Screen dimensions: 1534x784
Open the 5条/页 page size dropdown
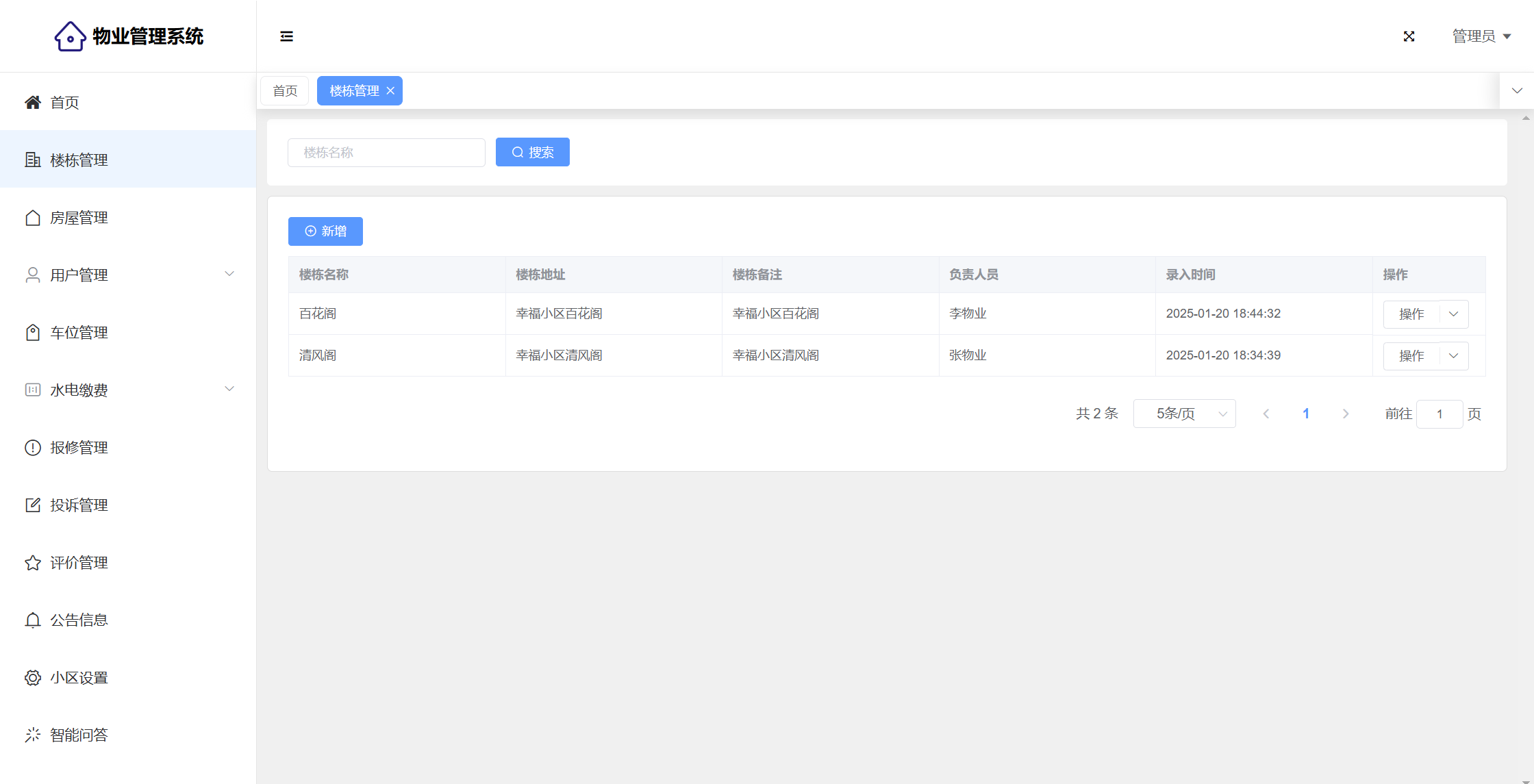[x=1184, y=414]
